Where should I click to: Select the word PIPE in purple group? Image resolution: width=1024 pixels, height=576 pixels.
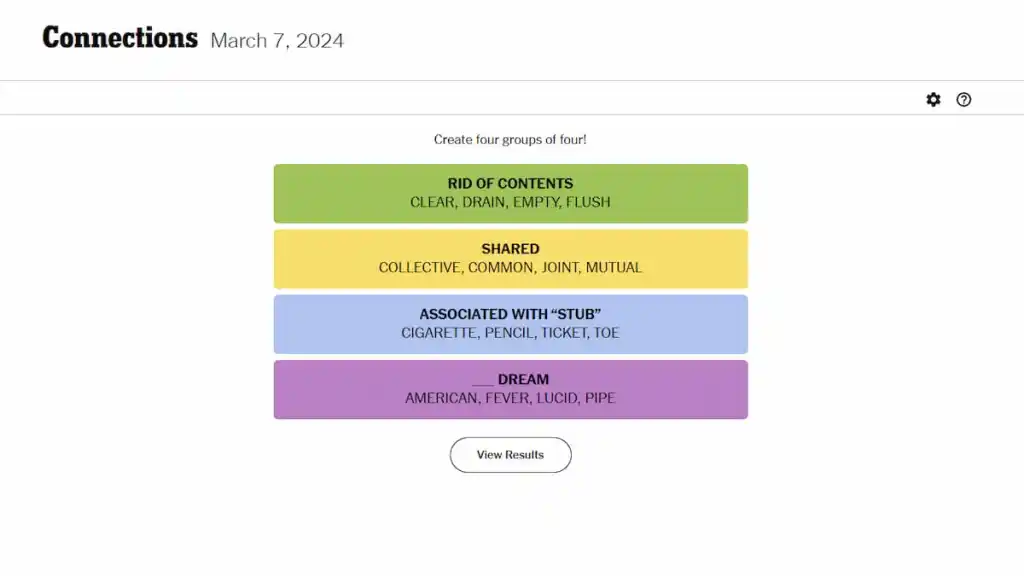click(600, 398)
